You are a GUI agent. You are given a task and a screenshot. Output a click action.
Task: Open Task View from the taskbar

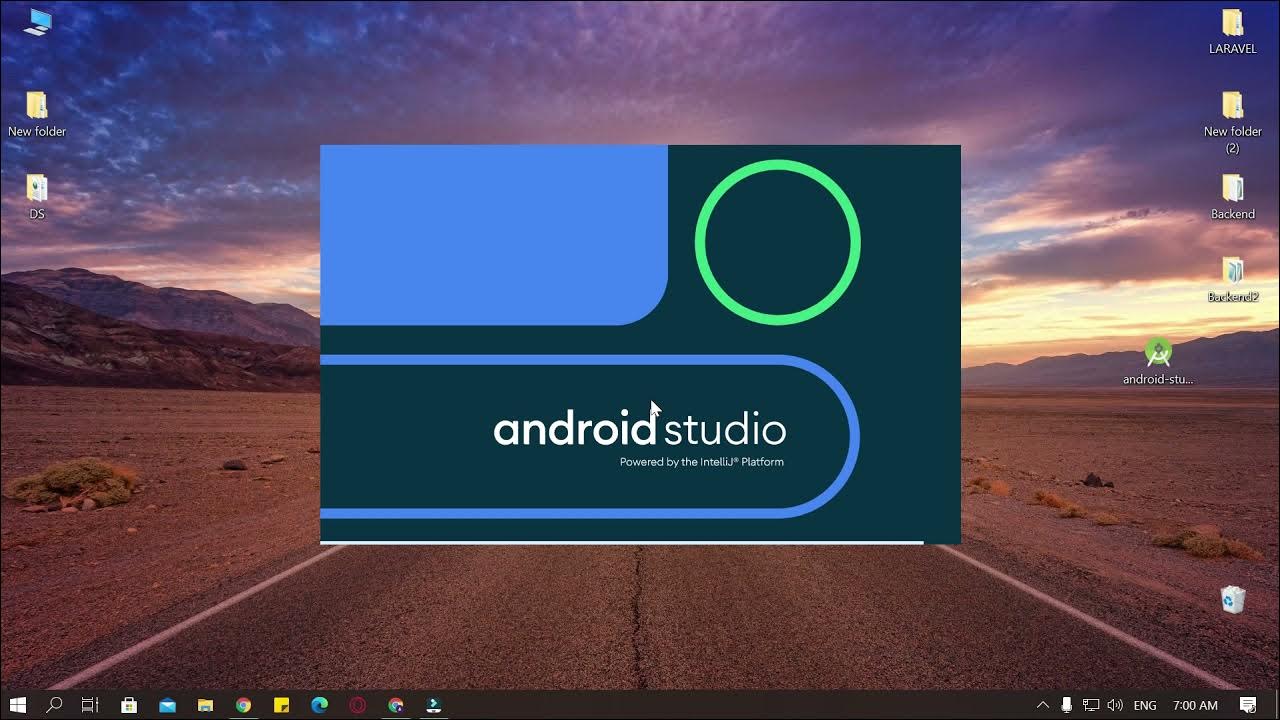point(90,705)
